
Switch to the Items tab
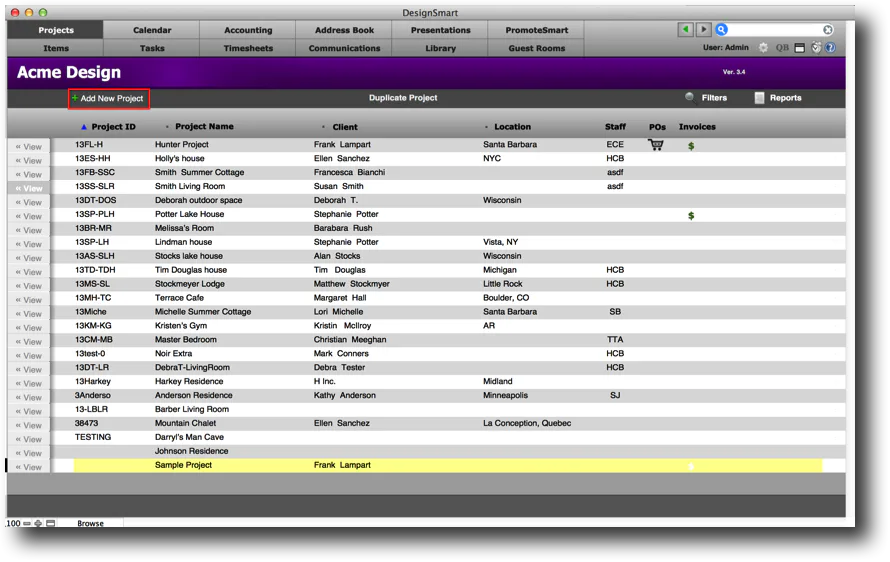[x=56, y=48]
